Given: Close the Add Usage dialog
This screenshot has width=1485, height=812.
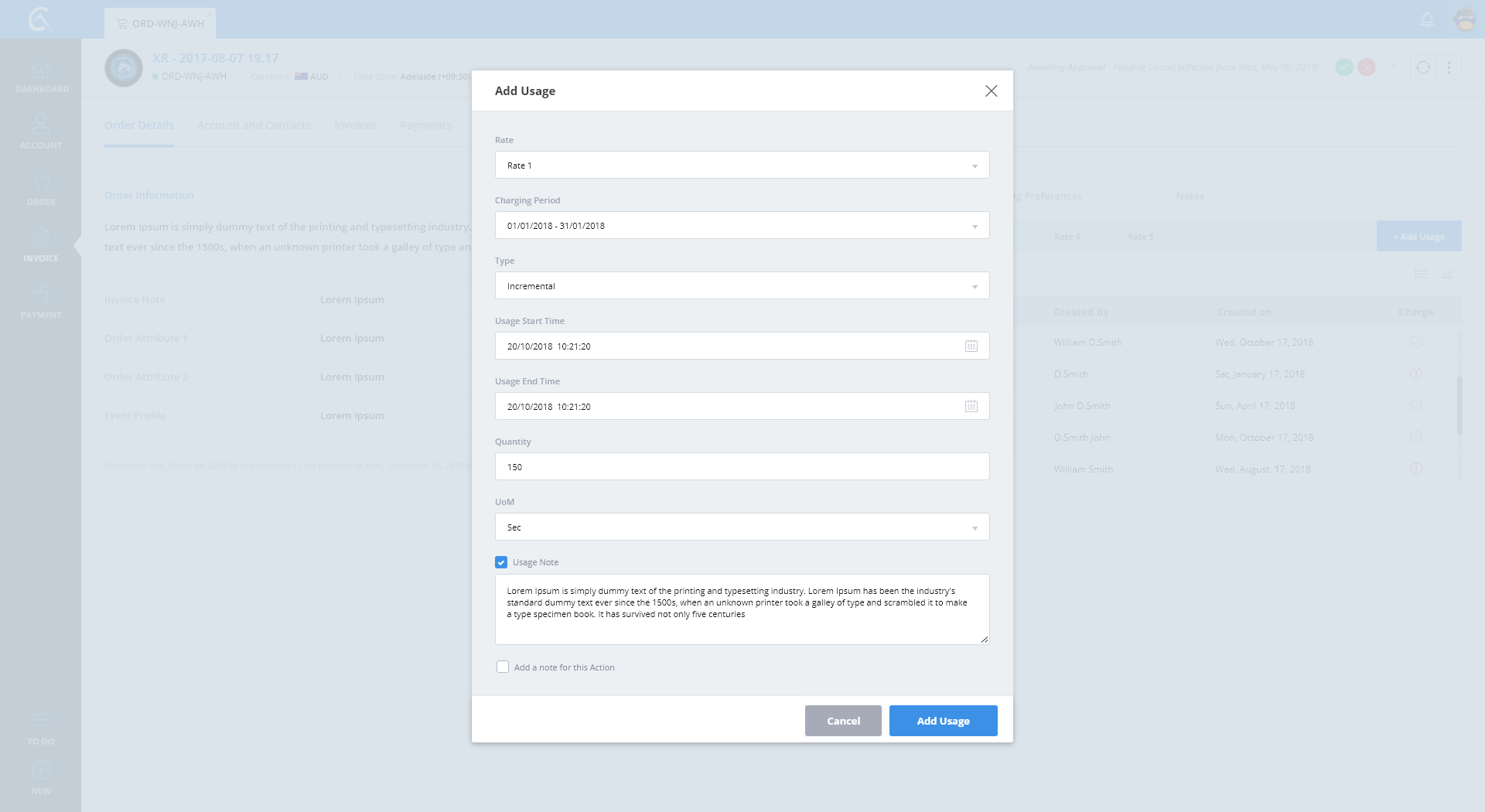Looking at the screenshot, I should coord(991,91).
